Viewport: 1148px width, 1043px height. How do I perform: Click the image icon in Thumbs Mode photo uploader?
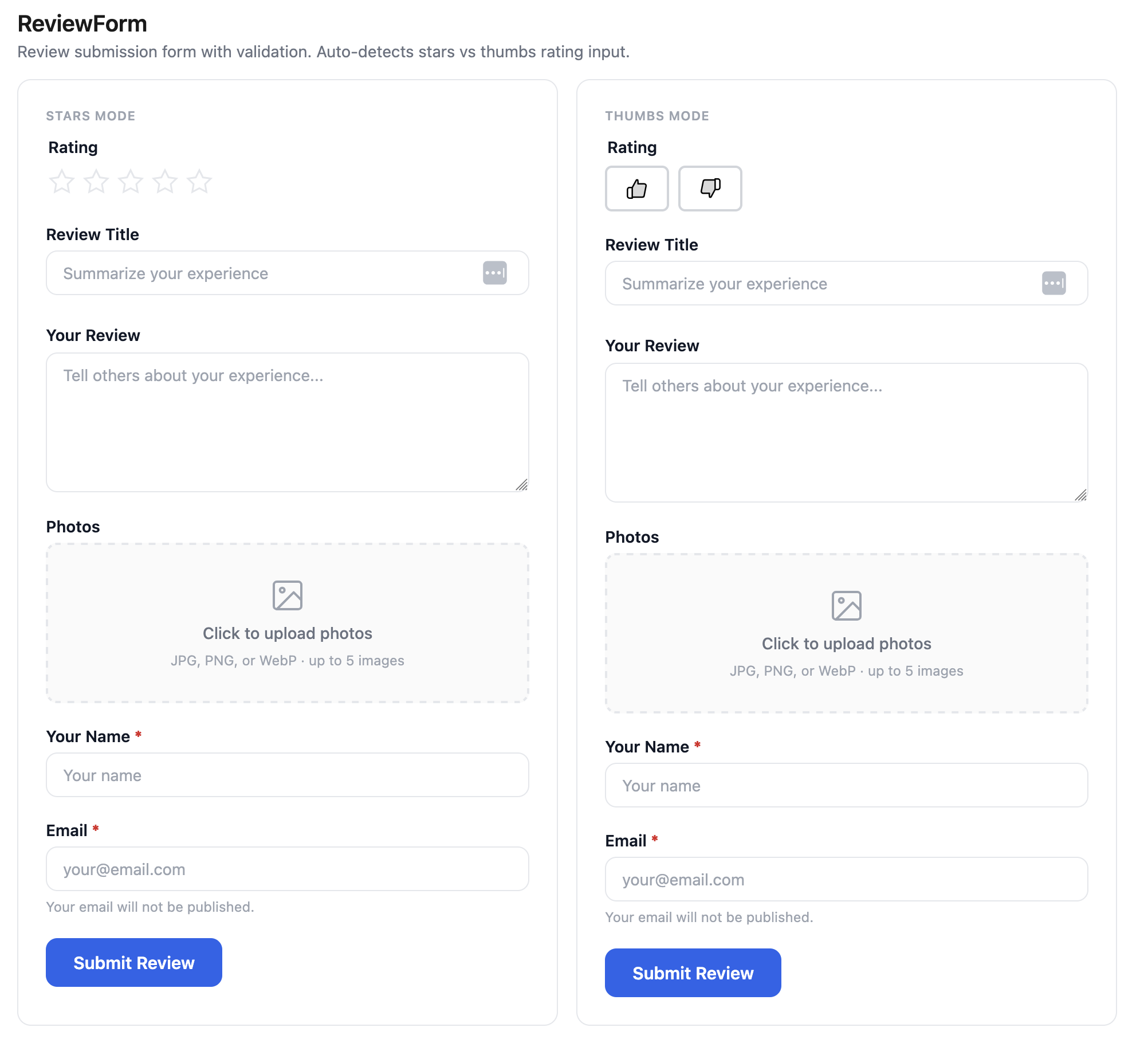point(846,604)
